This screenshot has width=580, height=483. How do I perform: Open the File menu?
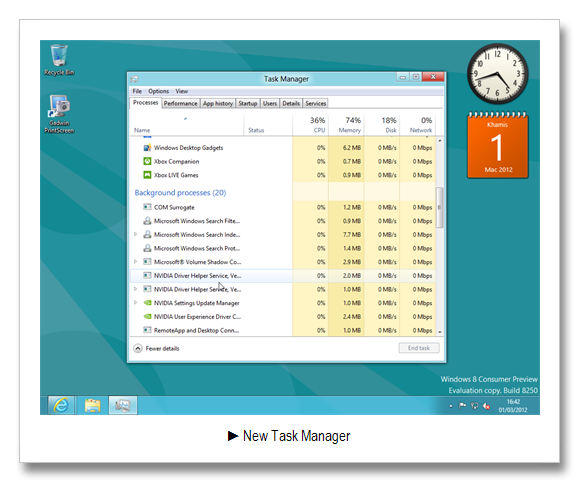click(137, 91)
